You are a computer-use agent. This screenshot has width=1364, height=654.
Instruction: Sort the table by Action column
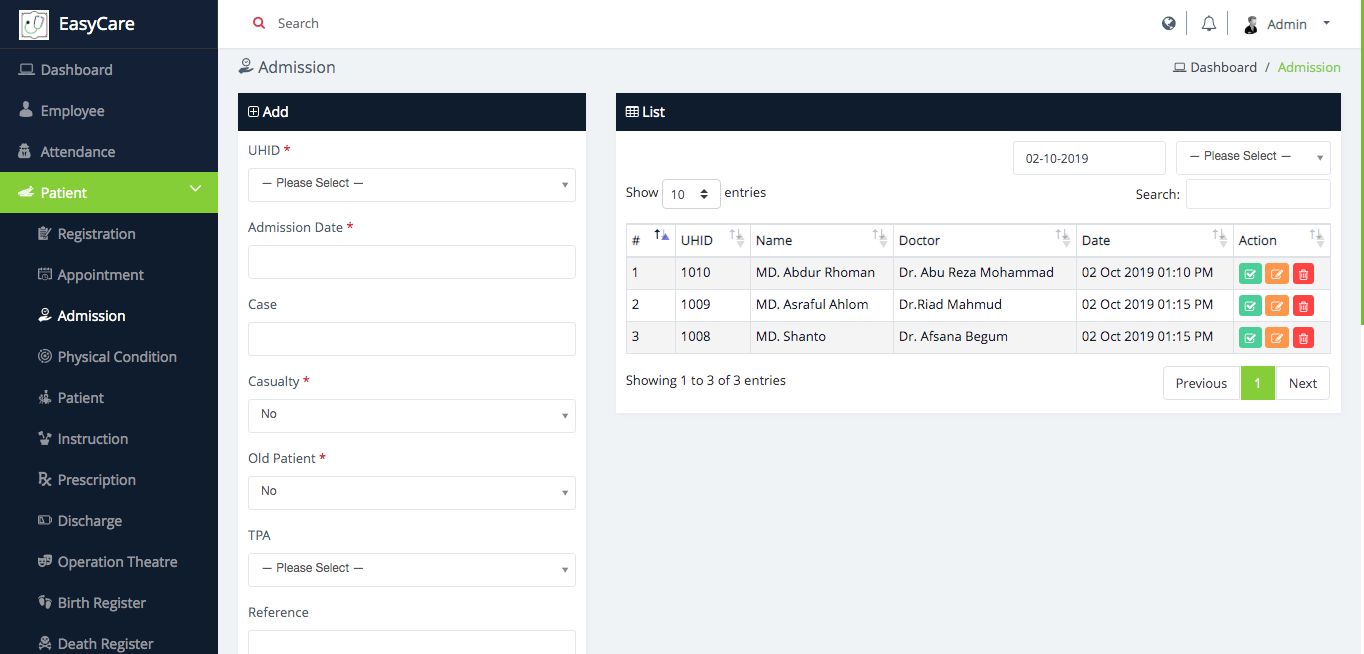(x=1282, y=240)
